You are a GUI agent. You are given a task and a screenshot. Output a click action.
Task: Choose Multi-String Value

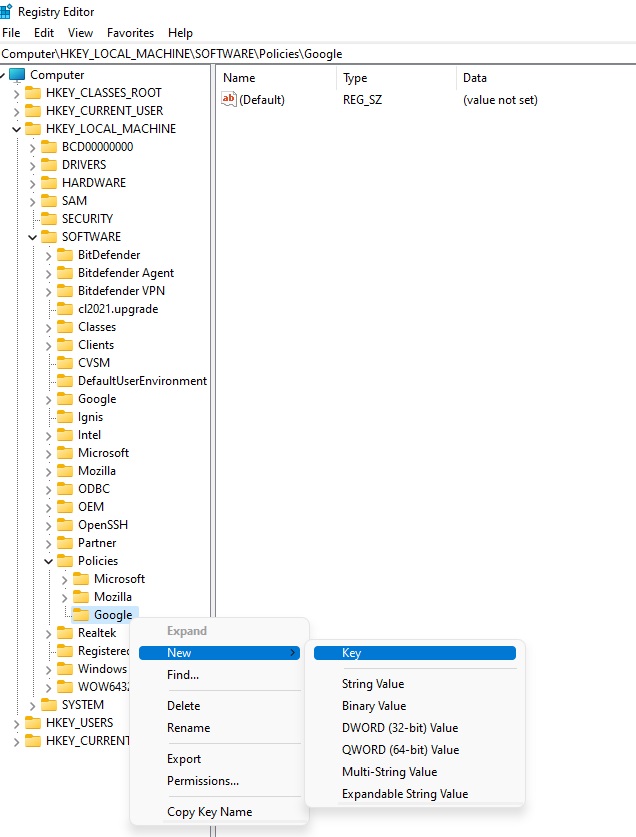[x=415, y=772]
